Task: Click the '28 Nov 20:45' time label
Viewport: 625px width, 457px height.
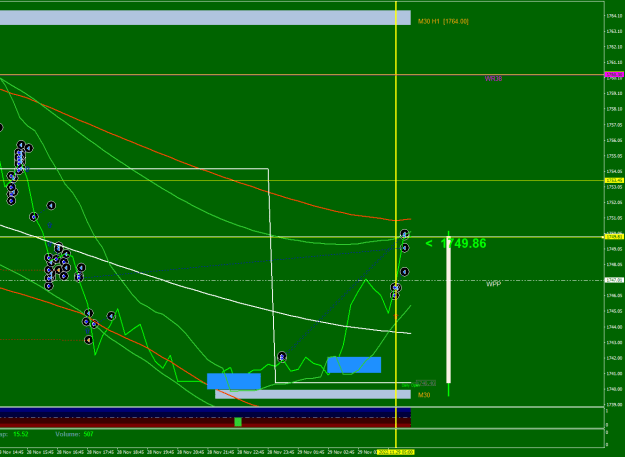Action: click(x=192, y=453)
